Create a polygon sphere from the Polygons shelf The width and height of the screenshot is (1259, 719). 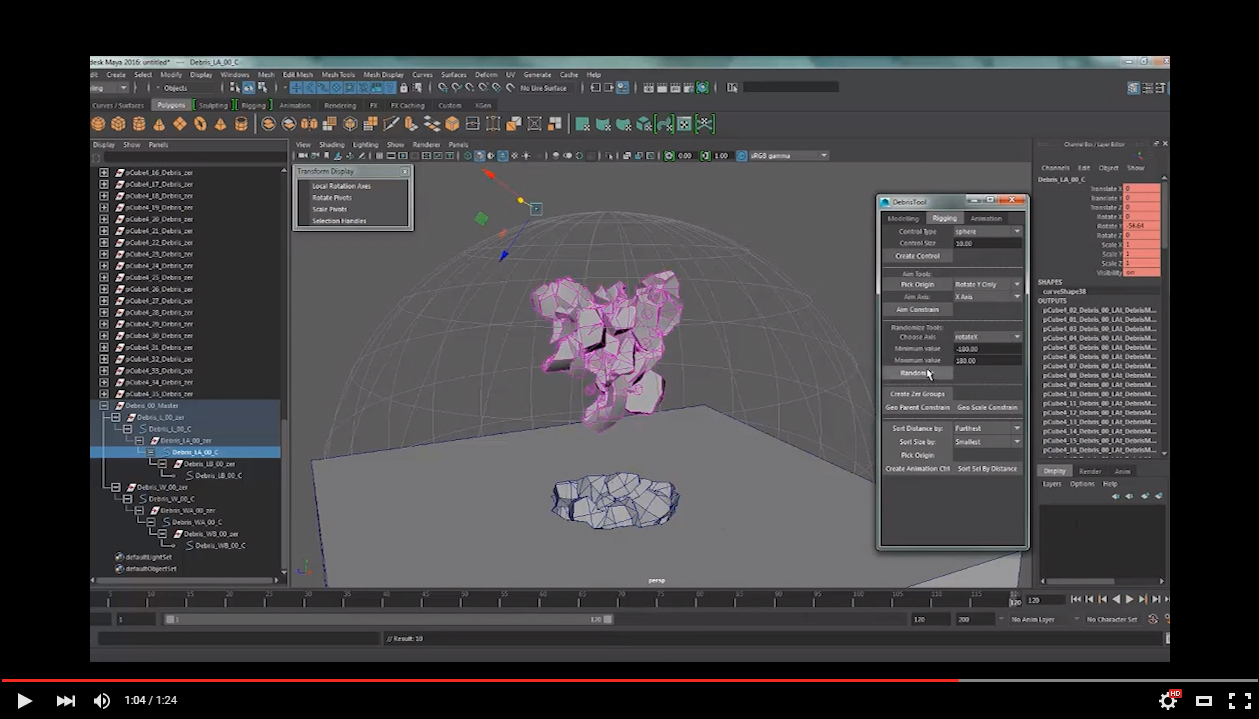coord(96,123)
